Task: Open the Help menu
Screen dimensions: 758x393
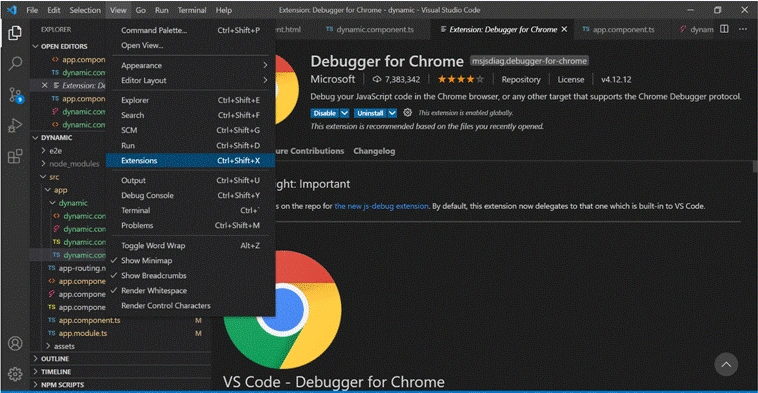Action: tap(223, 10)
